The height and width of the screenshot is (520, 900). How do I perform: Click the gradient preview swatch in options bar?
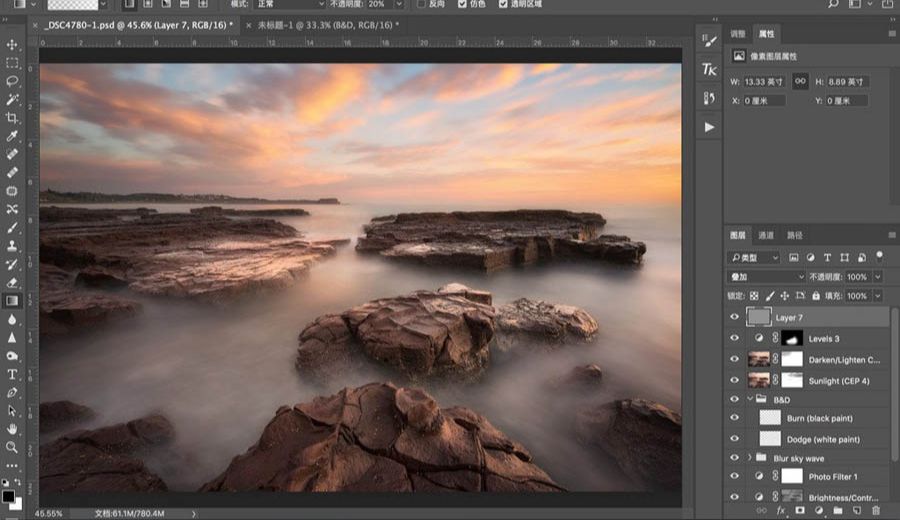[72, 5]
